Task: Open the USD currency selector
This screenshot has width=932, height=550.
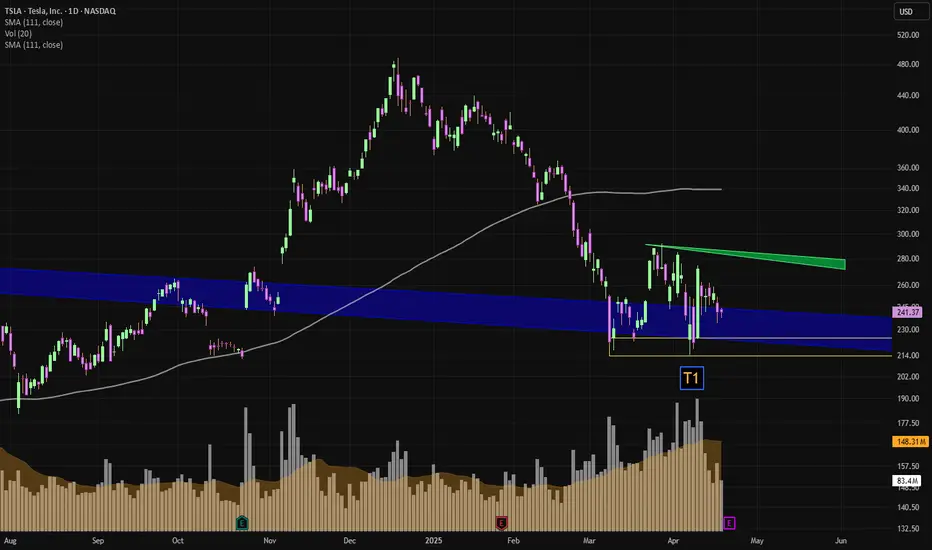Action: [909, 11]
